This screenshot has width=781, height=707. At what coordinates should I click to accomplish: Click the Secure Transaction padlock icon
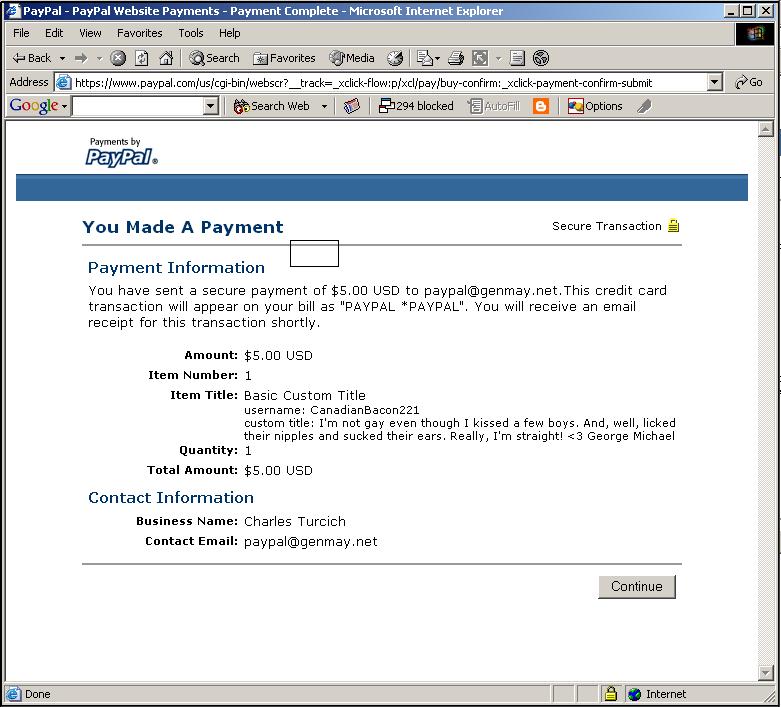click(x=673, y=226)
